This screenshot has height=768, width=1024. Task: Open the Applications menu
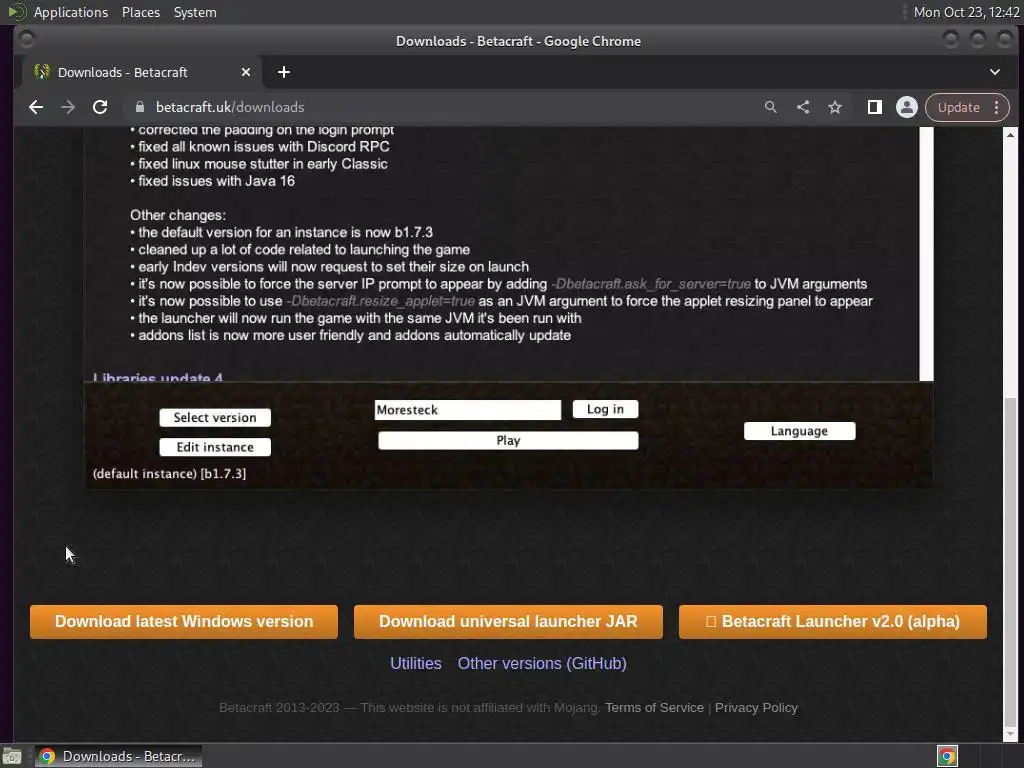(x=71, y=12)
